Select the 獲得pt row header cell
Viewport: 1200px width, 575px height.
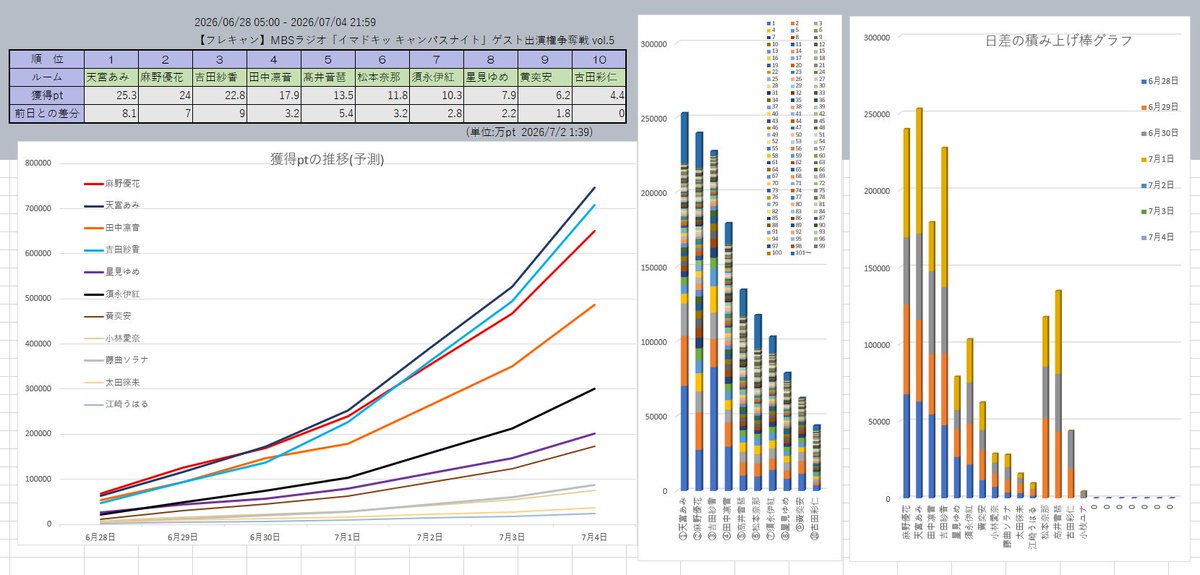[46, 94]
